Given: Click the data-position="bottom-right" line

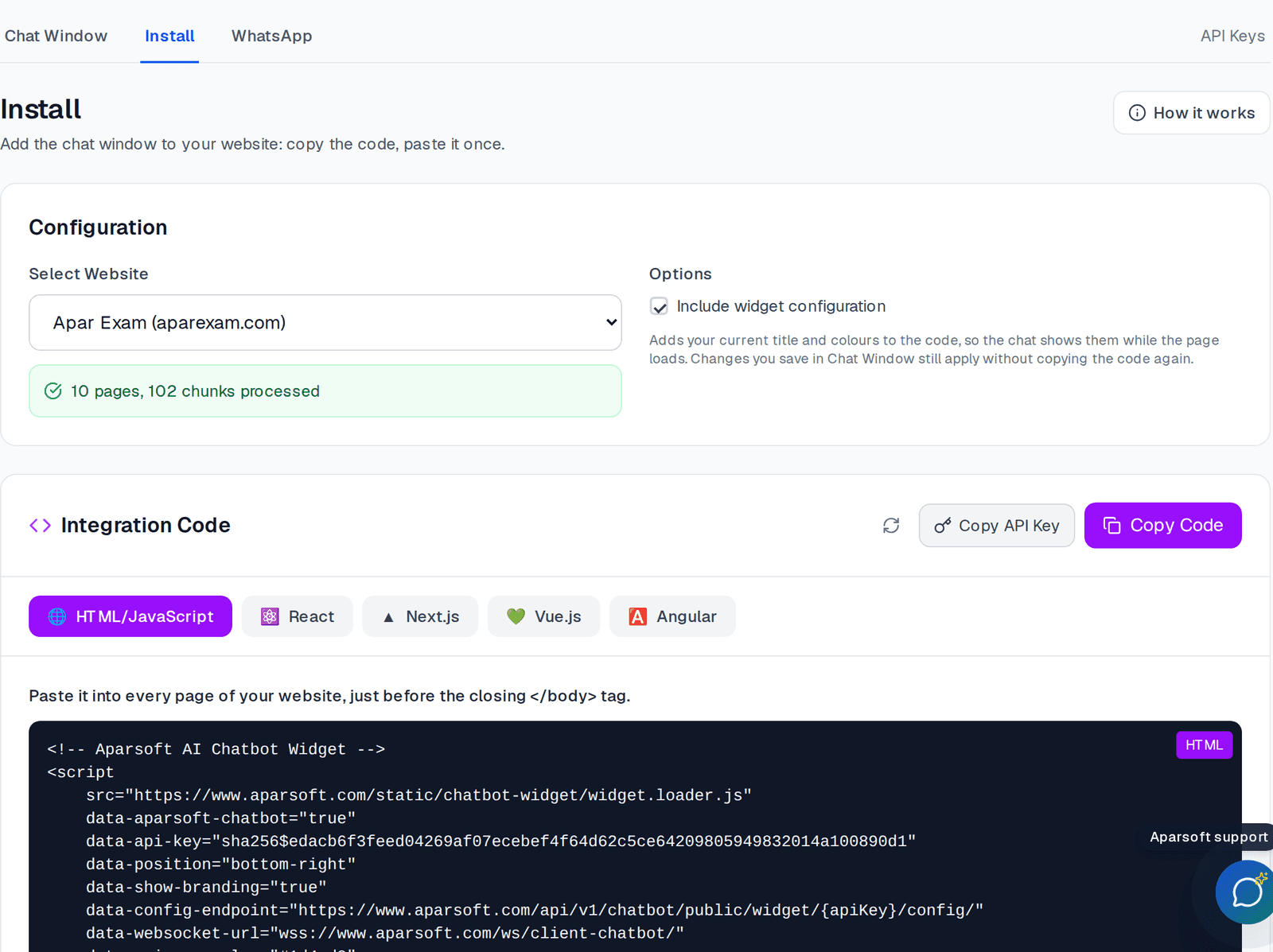Looking at the screenshot, I should coord(221,864).
